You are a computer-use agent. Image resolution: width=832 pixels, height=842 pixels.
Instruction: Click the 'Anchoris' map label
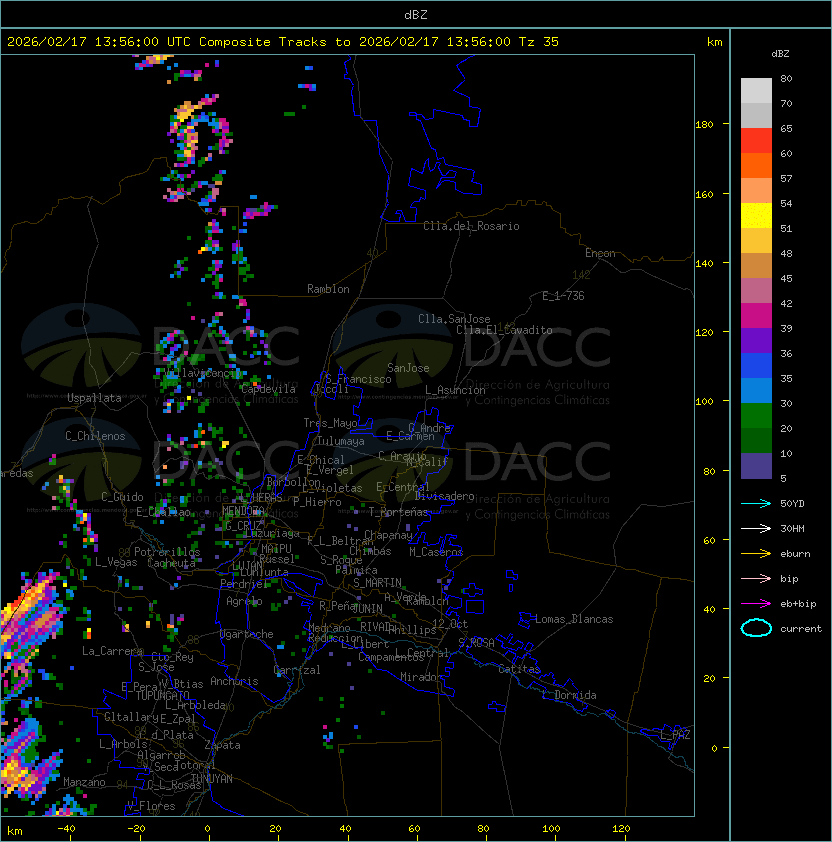click(x=234, y=681)
